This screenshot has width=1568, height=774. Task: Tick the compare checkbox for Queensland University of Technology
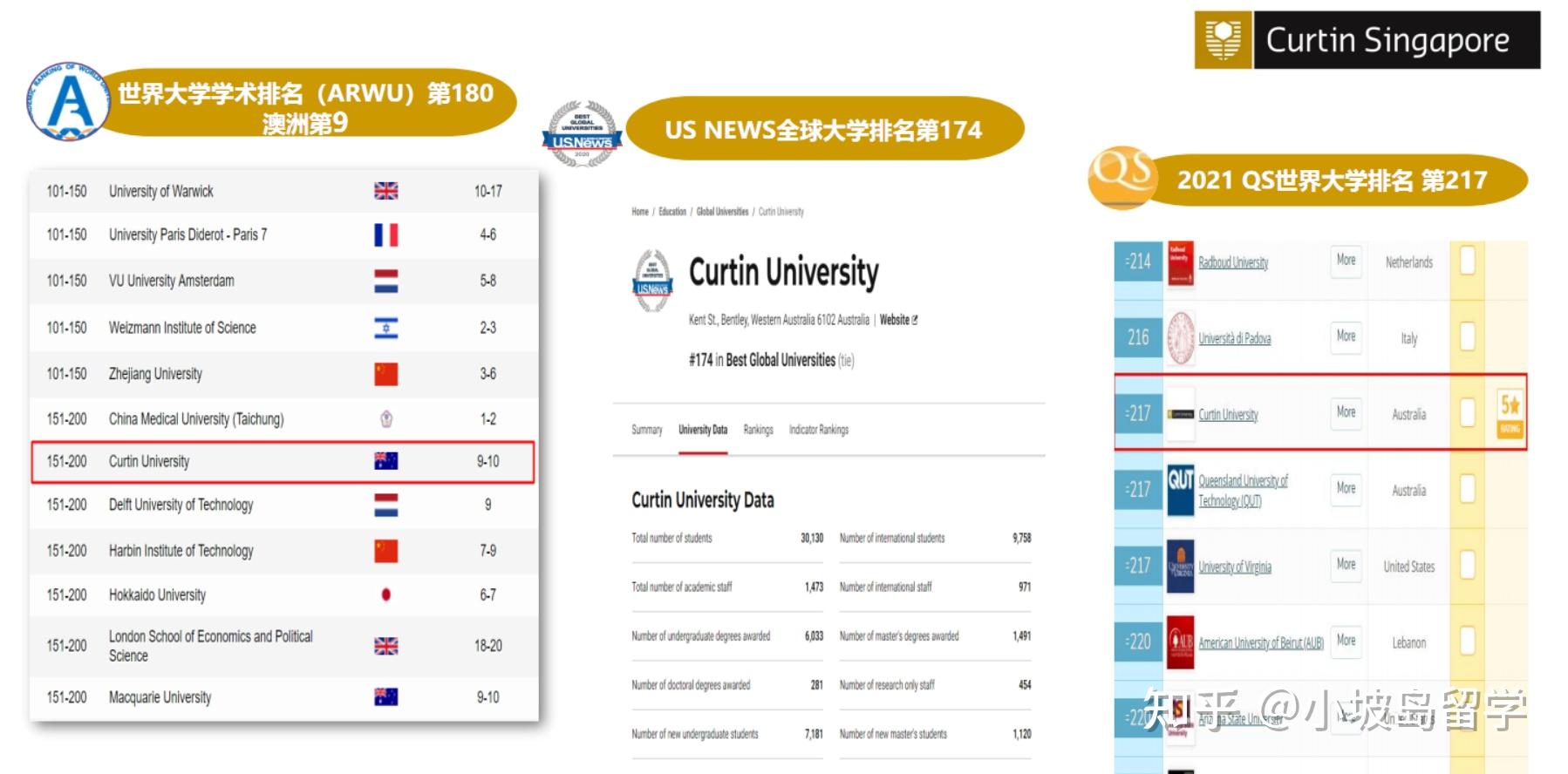pyautogui.click(x=1468, y=488)
